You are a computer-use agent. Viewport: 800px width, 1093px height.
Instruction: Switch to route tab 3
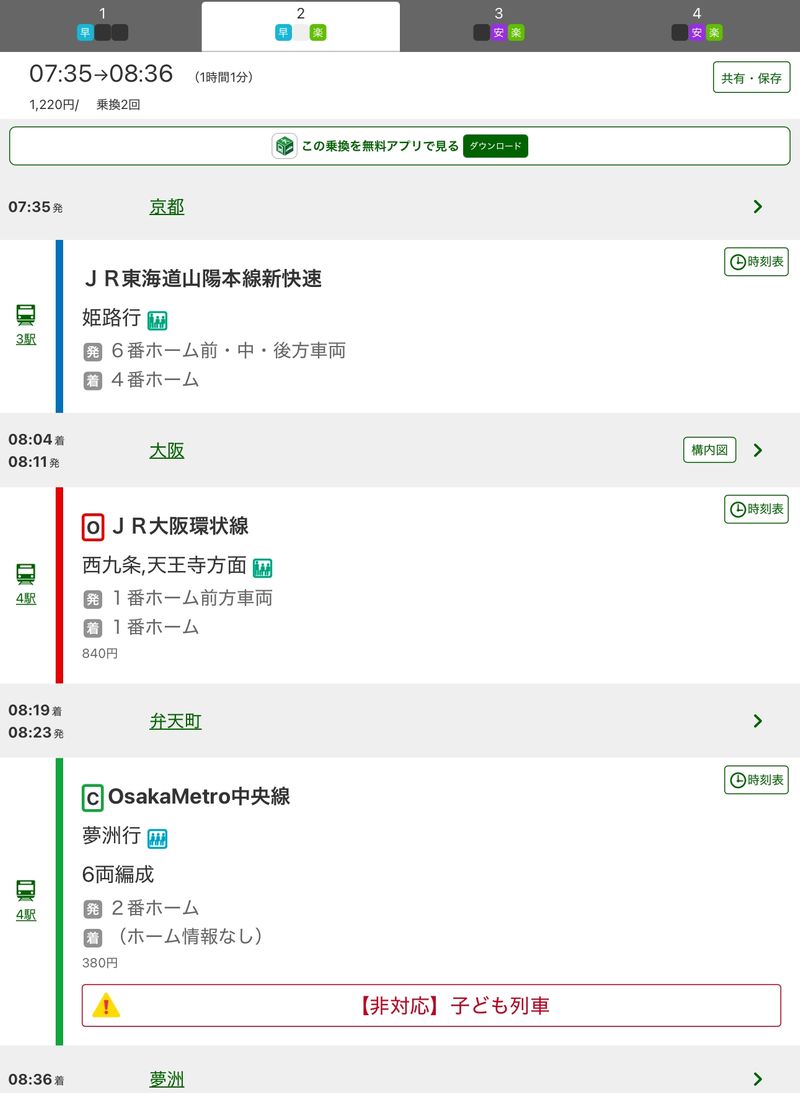pyautogui.click(x=498, y=24)
